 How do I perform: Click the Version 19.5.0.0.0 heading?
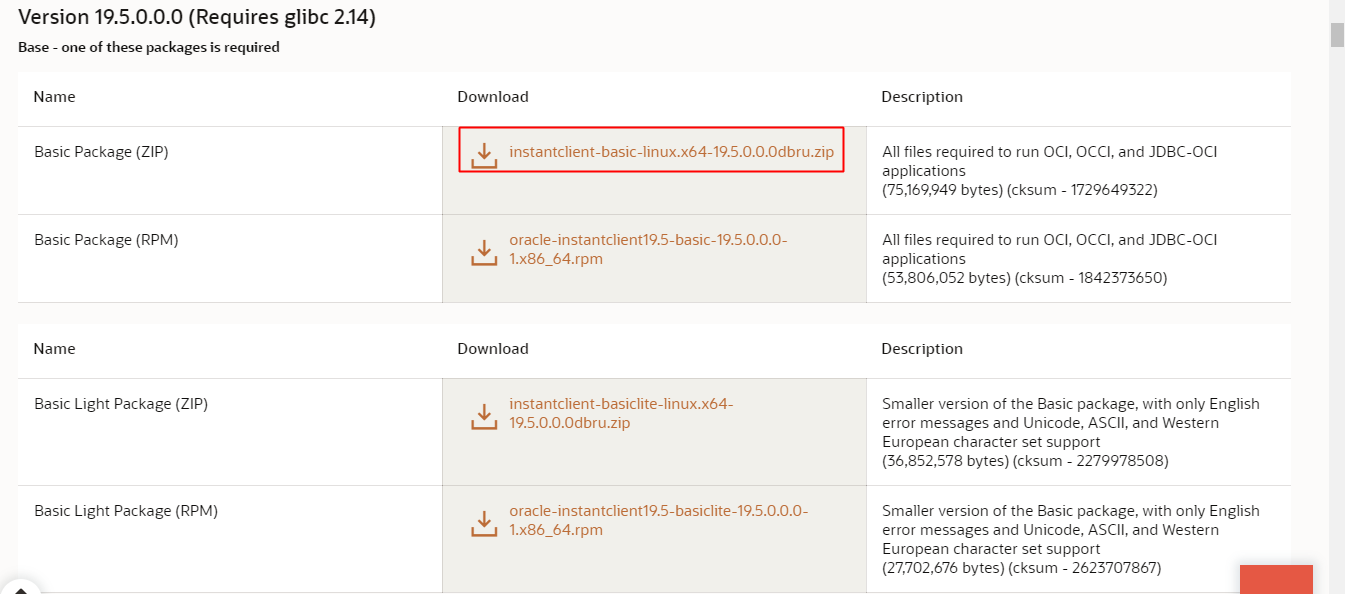tap(197, 17)
